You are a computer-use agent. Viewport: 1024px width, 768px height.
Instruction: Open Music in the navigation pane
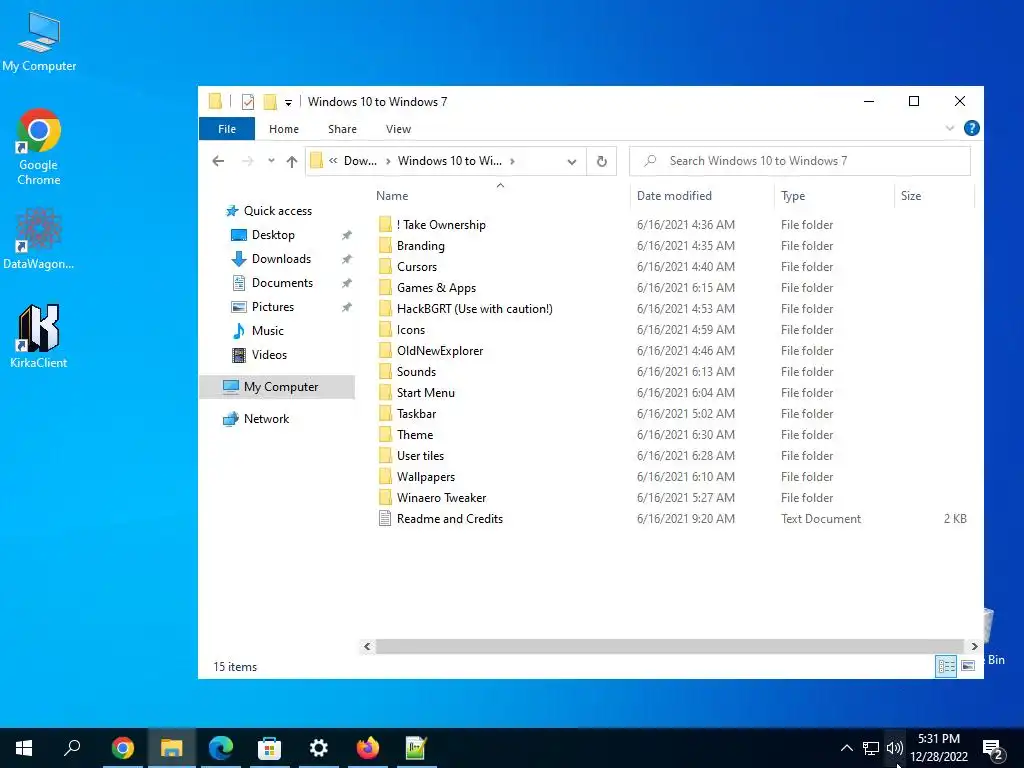point(257,331)
